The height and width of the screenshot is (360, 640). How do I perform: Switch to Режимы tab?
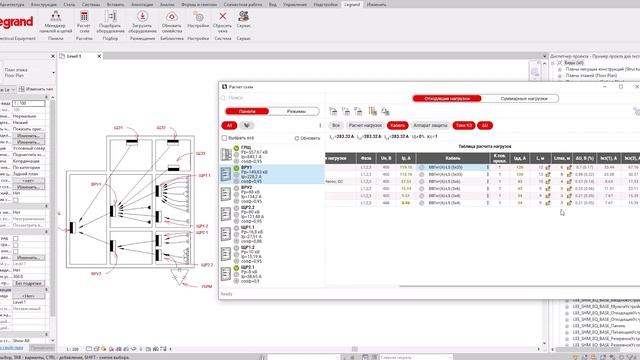click(x=296, y=111)
